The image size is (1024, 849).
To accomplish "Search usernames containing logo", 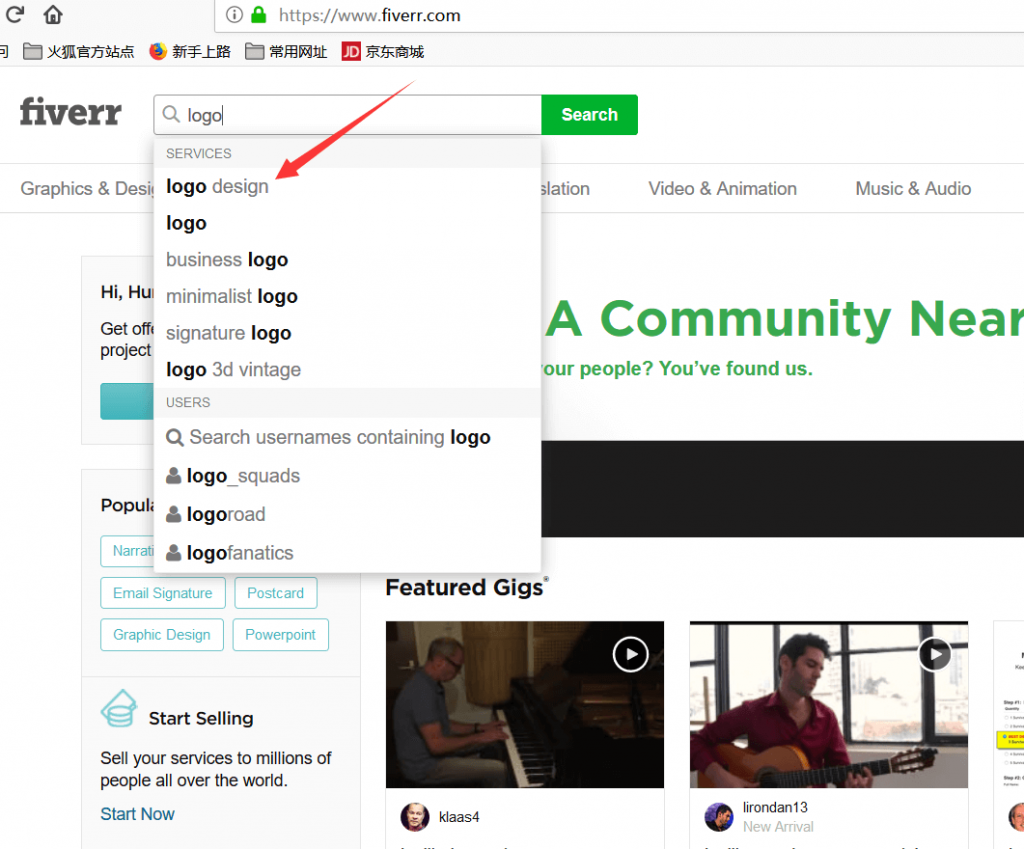I will pos(347,437).
